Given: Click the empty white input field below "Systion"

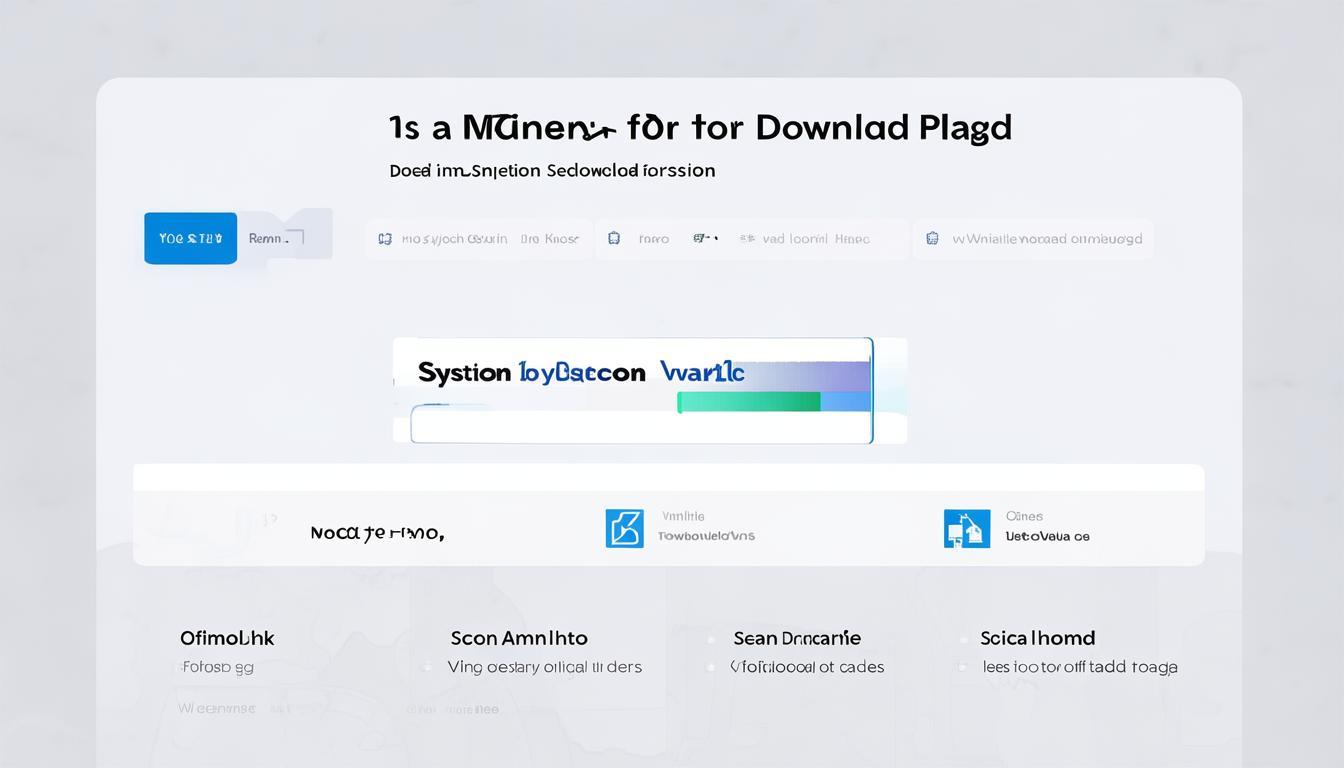Looking at the screenshot, I should coord(640,426).
